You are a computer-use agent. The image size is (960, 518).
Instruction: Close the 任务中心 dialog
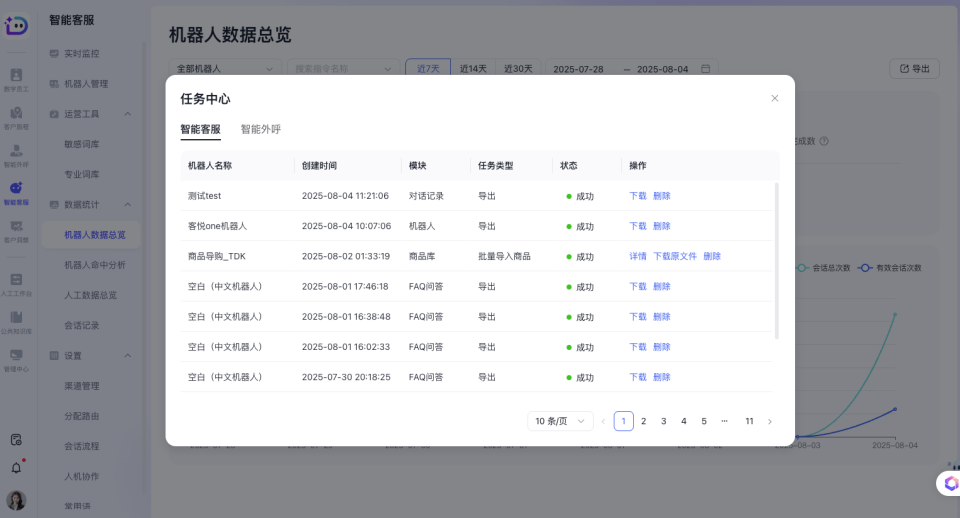click(774, 98)
